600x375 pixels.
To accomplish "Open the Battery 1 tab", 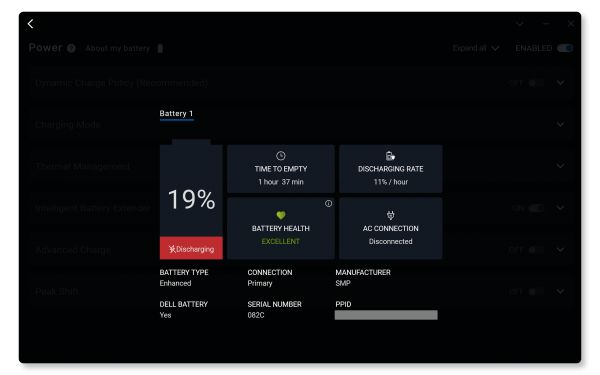I will coord(176,114).
